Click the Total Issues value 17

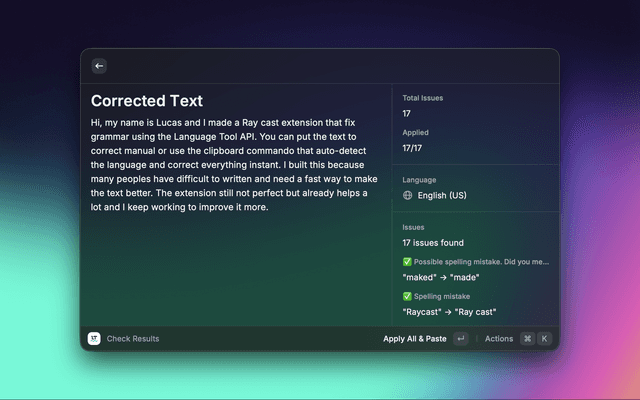(408, 113)
